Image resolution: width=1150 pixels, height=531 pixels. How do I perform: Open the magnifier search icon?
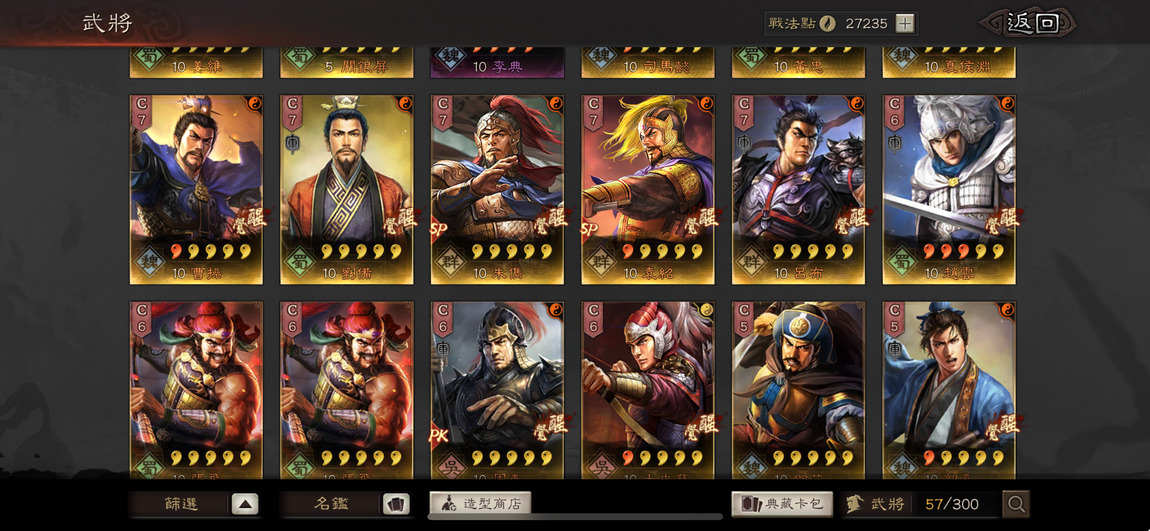coord(1017,504)
